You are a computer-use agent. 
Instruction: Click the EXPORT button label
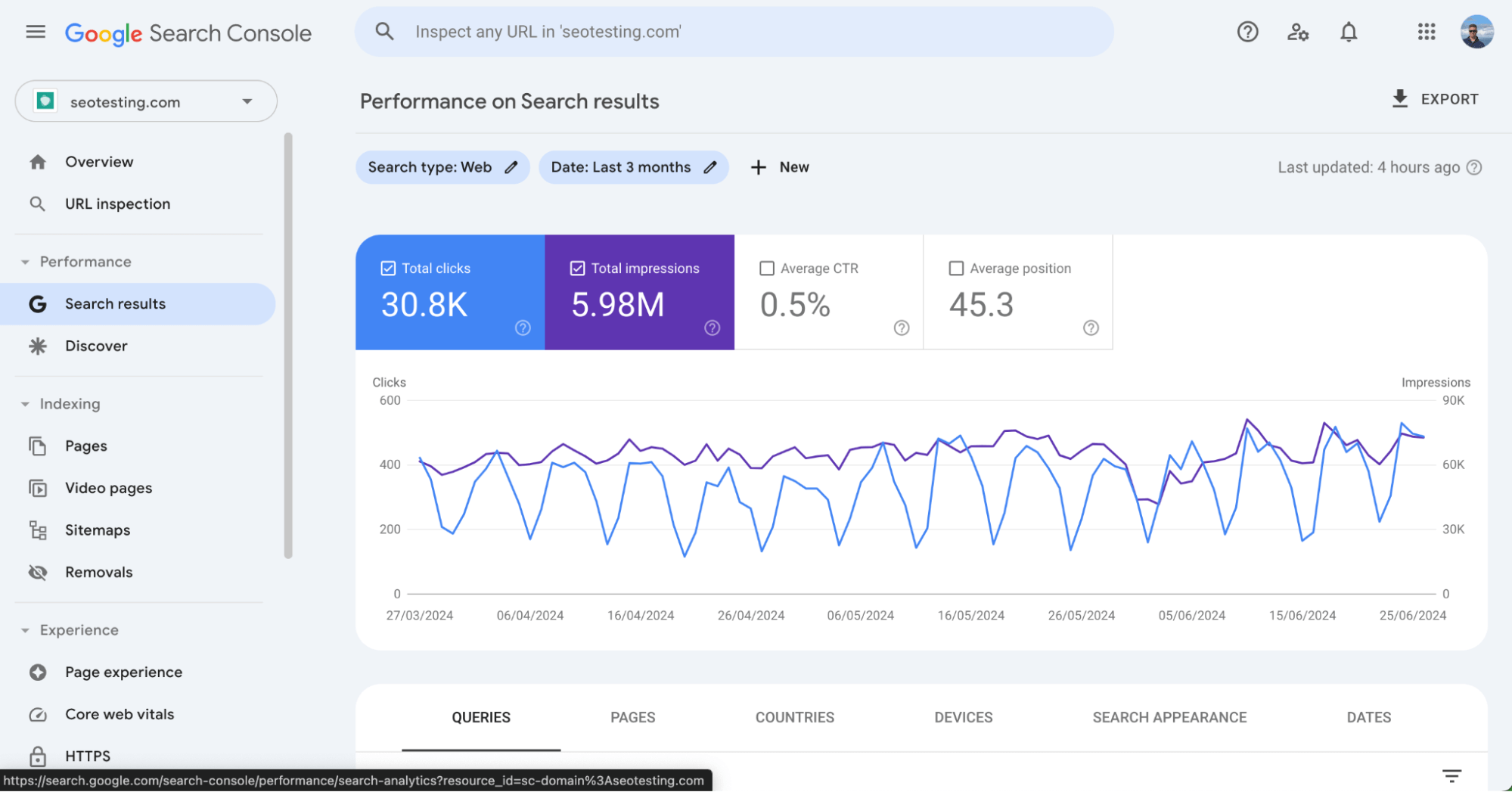(1449, 99)
